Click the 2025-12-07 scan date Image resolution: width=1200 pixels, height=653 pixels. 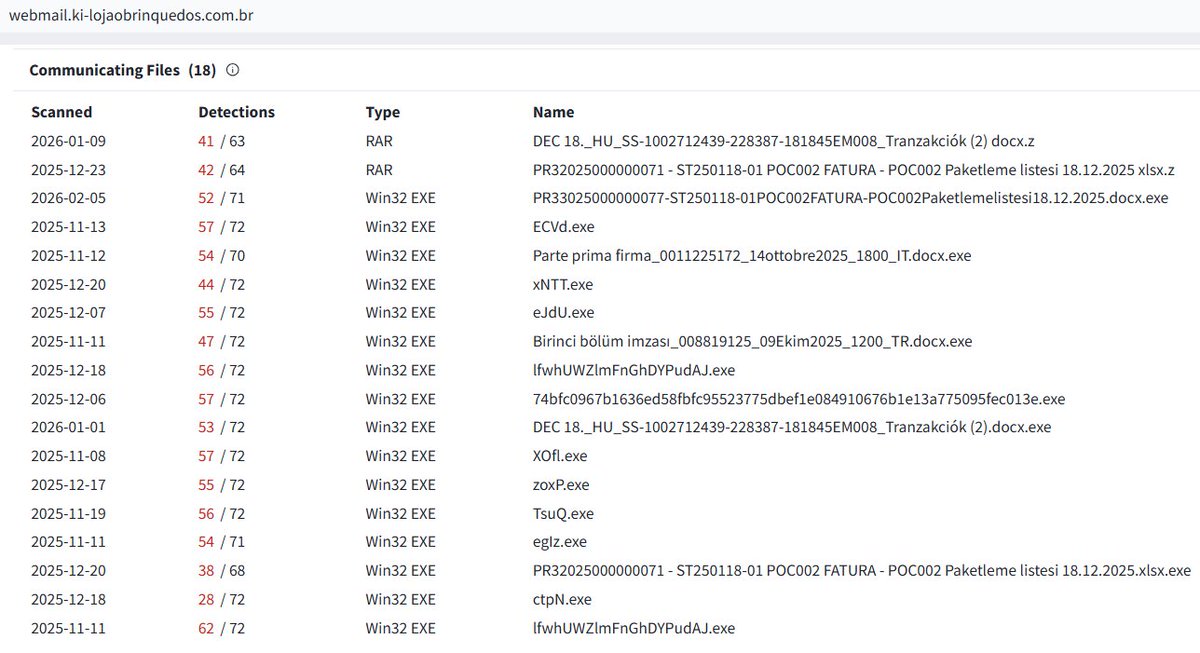[68, 313]
